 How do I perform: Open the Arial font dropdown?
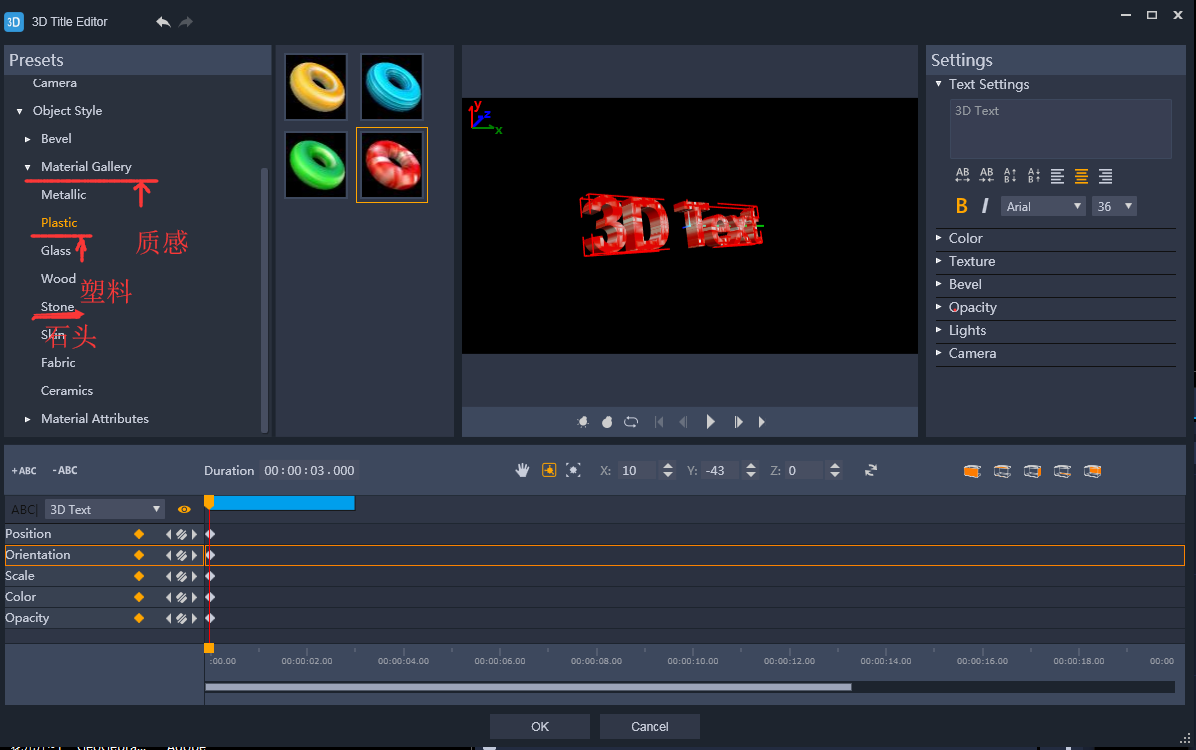tap(1043, 206)
